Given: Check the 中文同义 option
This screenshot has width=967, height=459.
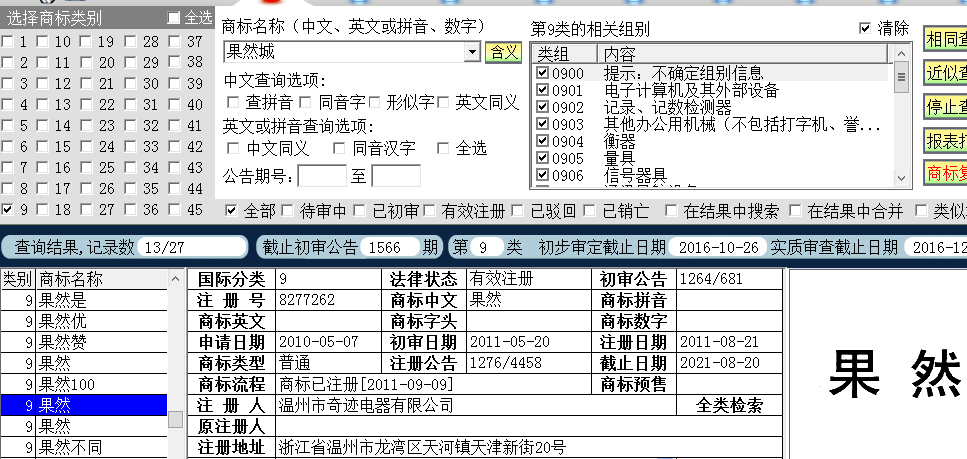Looking at the screenshot, I should pos(233,148).
